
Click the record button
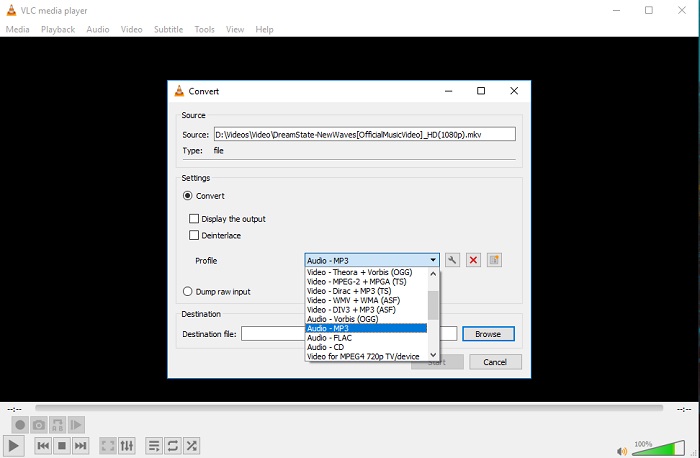[x=20, y=425]
